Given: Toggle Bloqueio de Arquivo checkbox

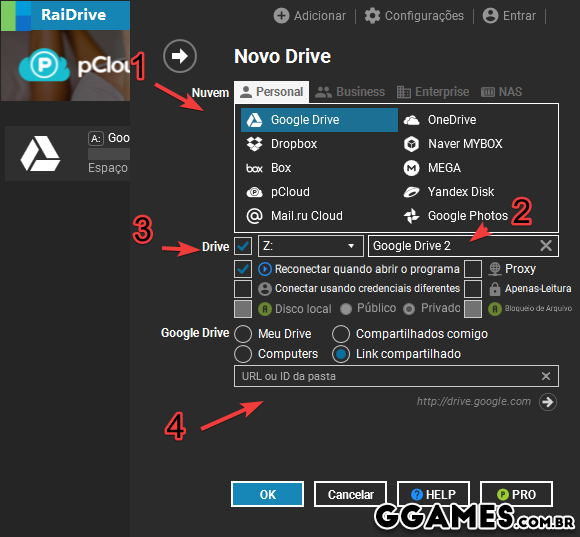Looking at the screenshot, I should pyautogui.click(x=473, y=309).
